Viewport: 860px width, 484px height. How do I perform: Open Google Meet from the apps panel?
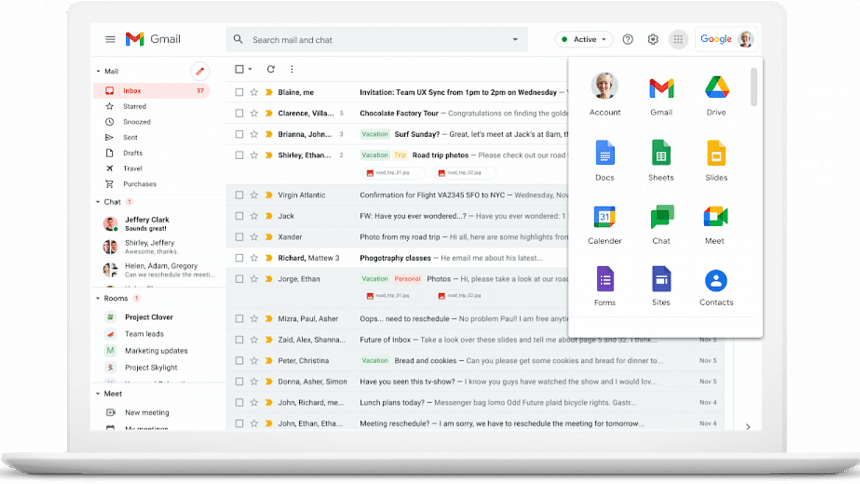pyautogui.click(x=716, y=217)
